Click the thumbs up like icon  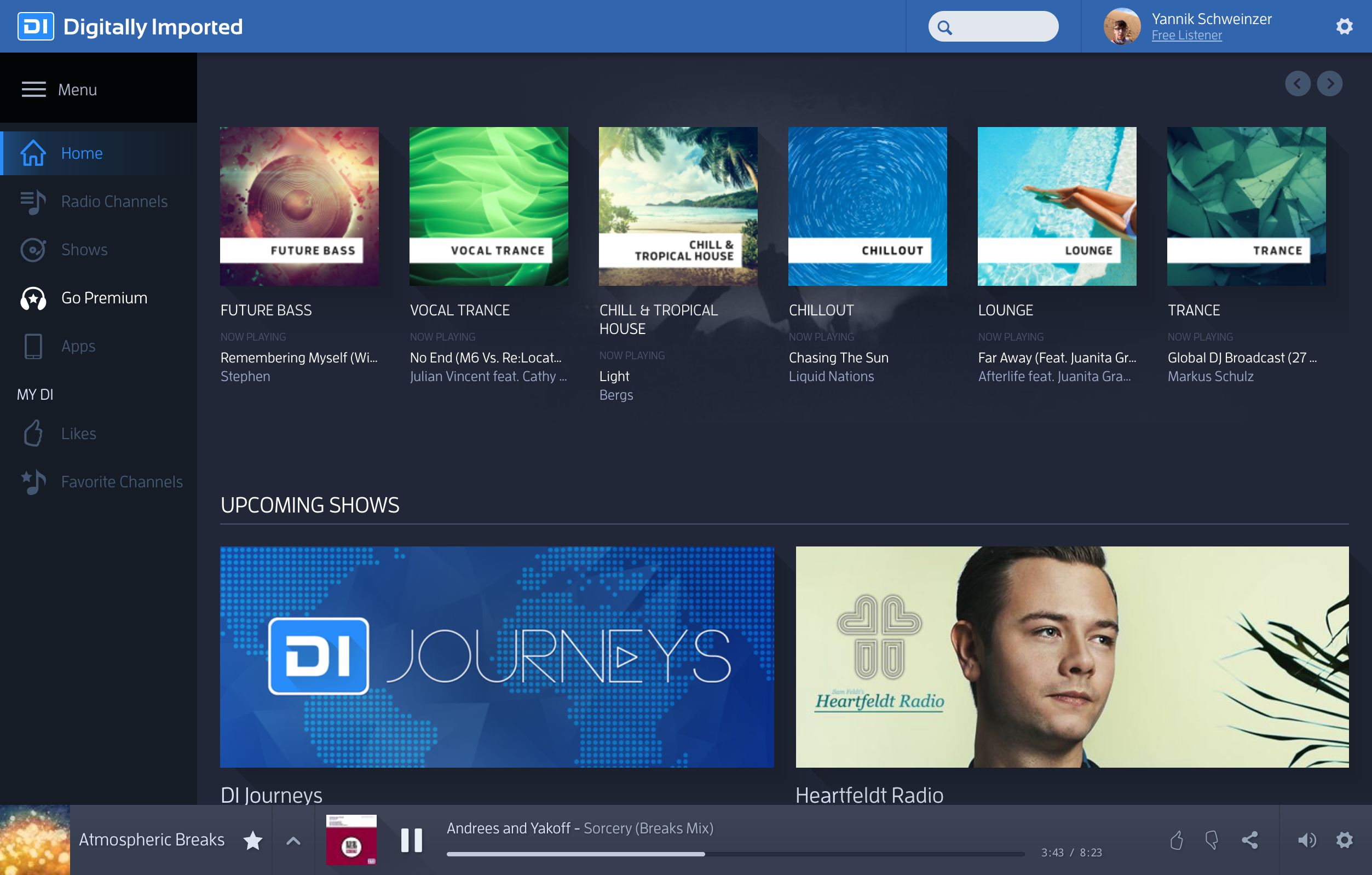1177,839
